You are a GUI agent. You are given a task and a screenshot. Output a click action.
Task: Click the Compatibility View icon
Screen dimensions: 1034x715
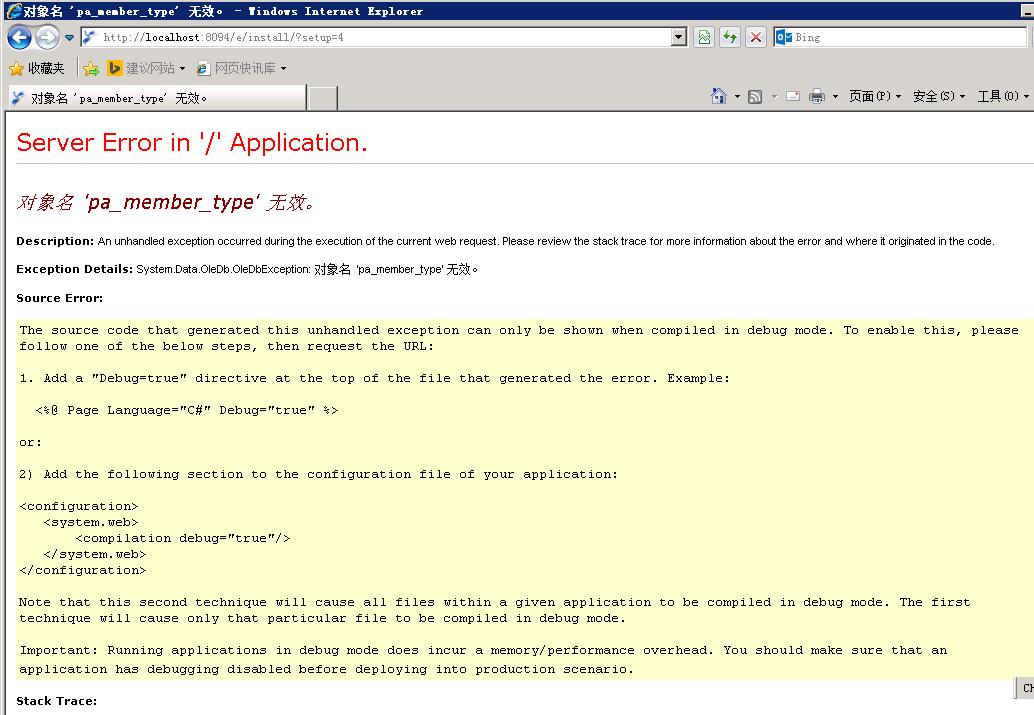[705, 37]
